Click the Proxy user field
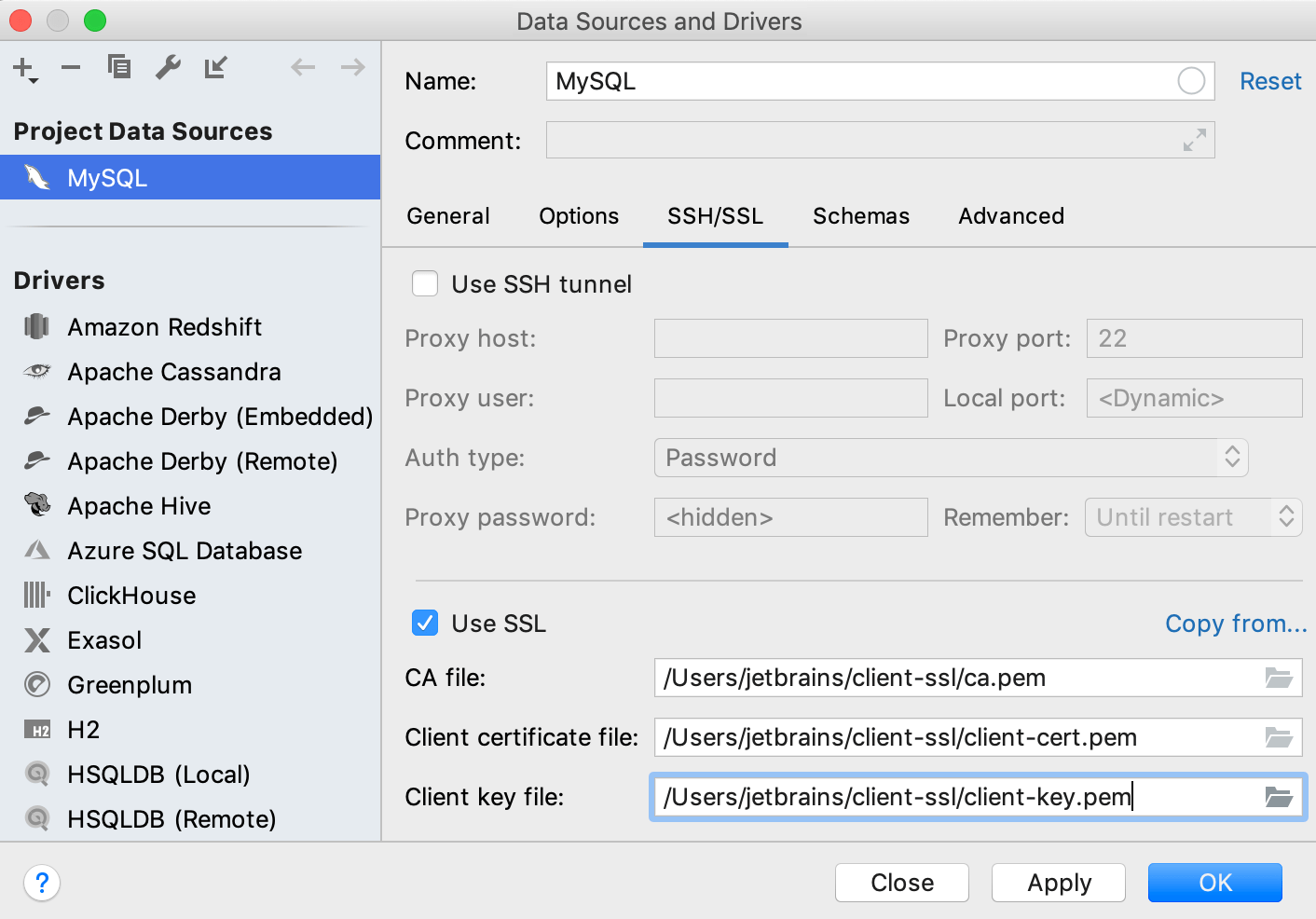The width and height of the screenshot is (1316, 919). 791,398
